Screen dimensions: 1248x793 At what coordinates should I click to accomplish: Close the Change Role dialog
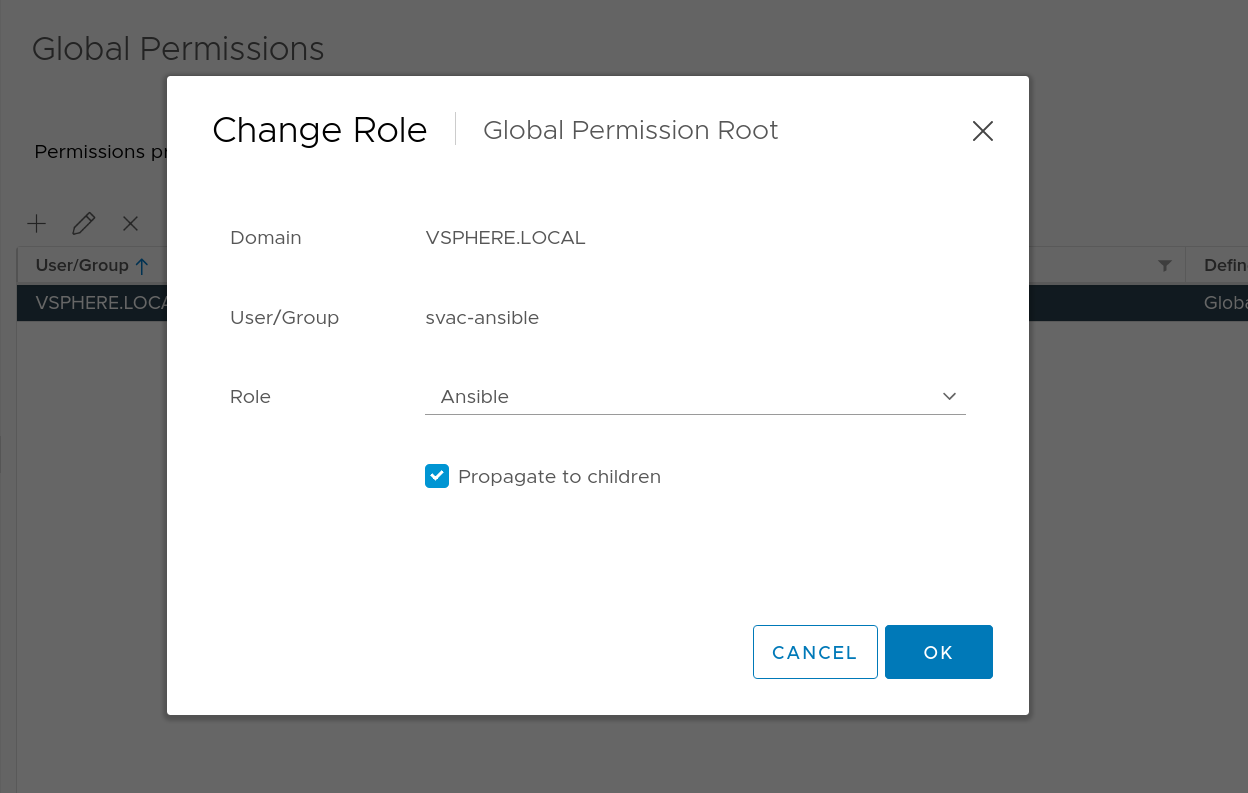coord(982,131)
